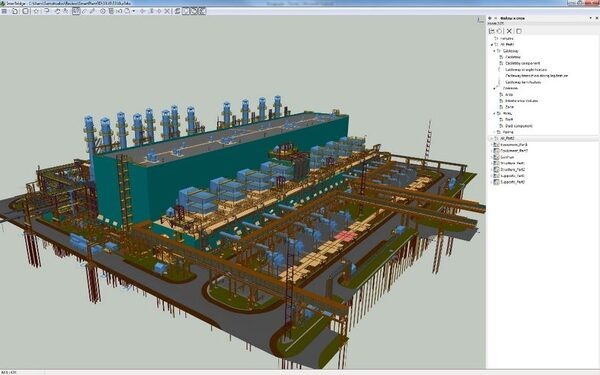
Task: Collapse the Cableway tree node
Action: (x=494, y=51)
